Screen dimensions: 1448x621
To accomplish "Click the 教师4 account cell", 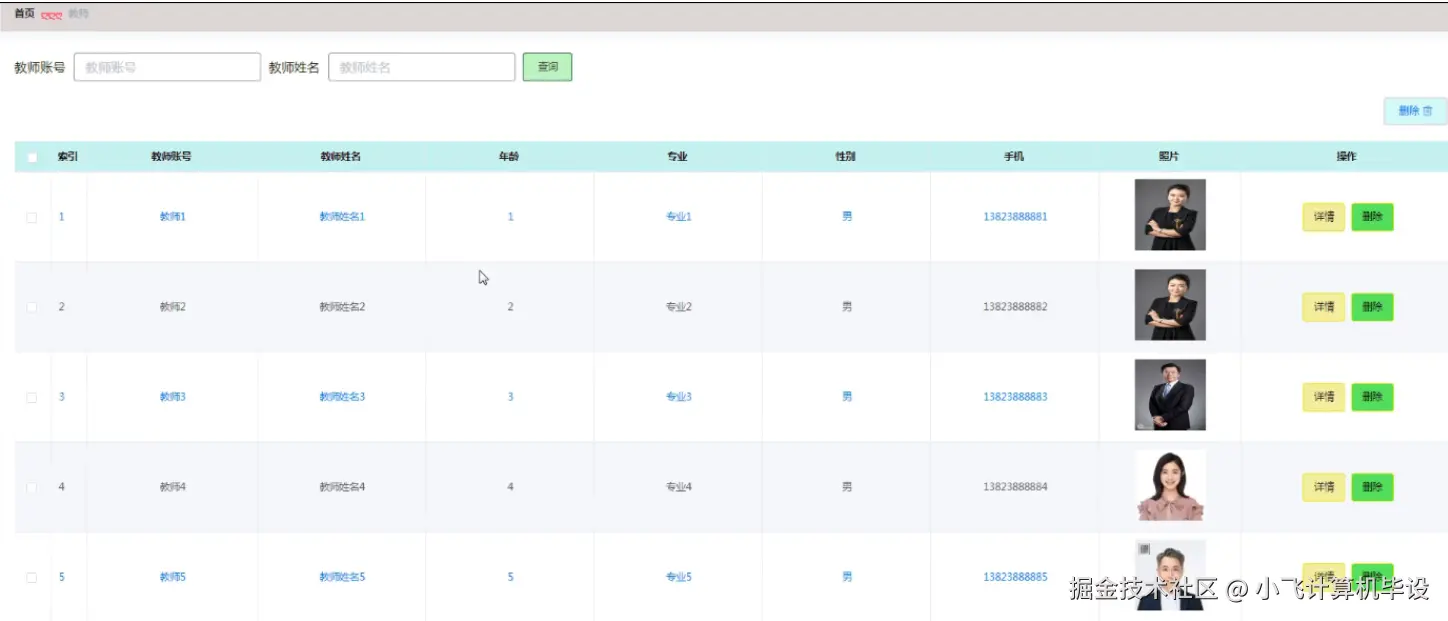I will pos(173,487).
